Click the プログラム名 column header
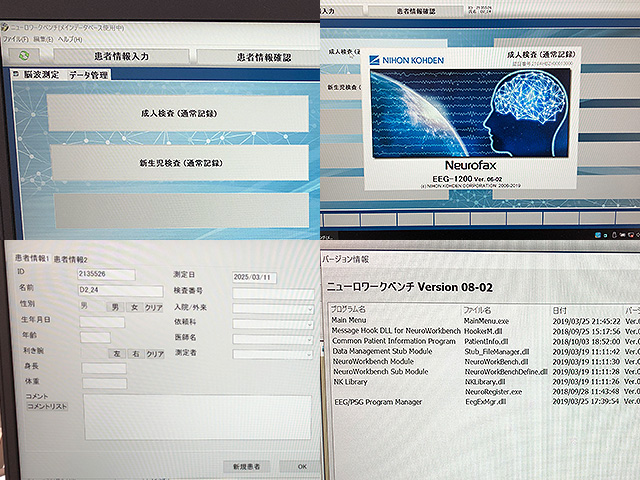 point(348,309)
